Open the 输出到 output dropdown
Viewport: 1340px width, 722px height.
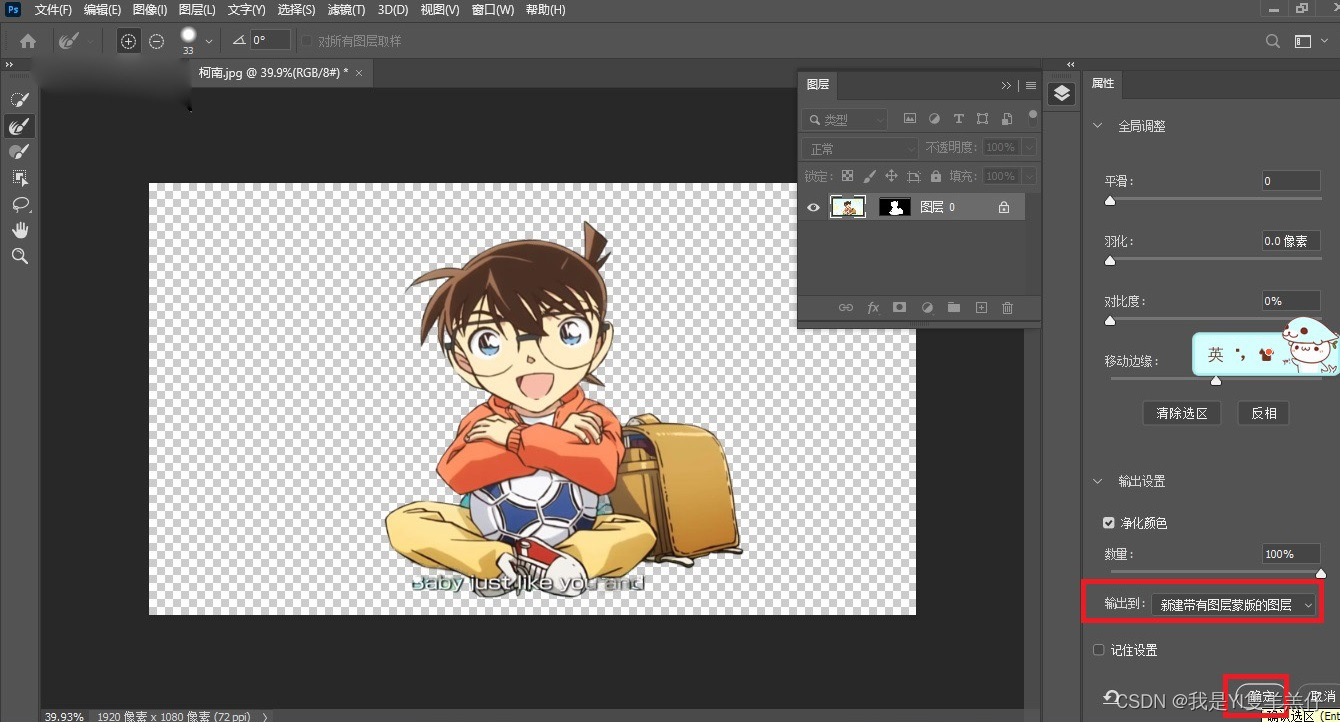(x=1233, y=605)
